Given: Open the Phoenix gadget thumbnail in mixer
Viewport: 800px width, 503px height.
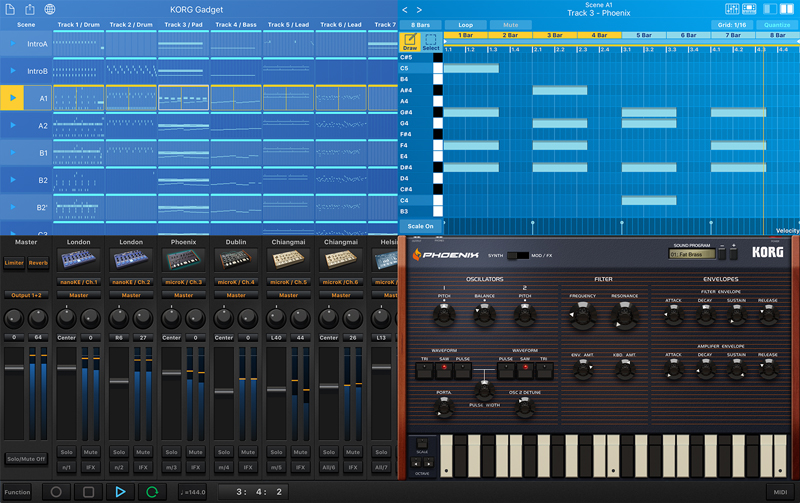Looking at the screenshot, I should [x=184, y=260].
